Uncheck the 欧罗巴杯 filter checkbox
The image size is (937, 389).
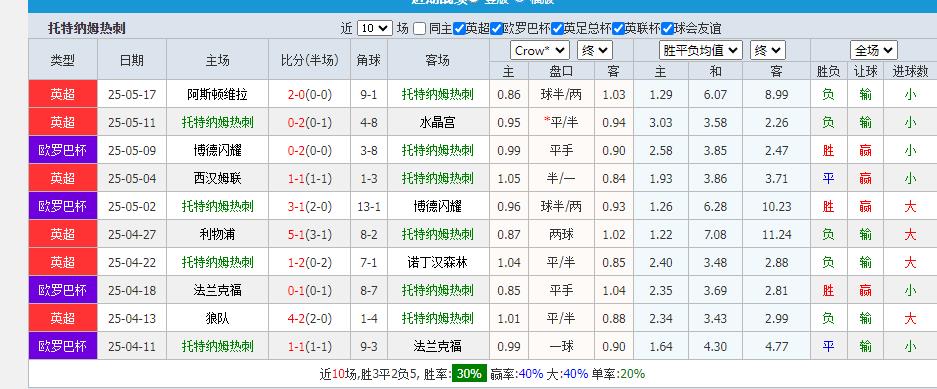[x=496, y=28]
